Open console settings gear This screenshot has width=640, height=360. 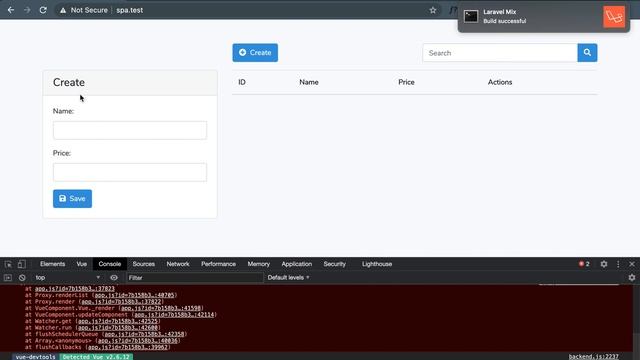(x=632, y=278)
